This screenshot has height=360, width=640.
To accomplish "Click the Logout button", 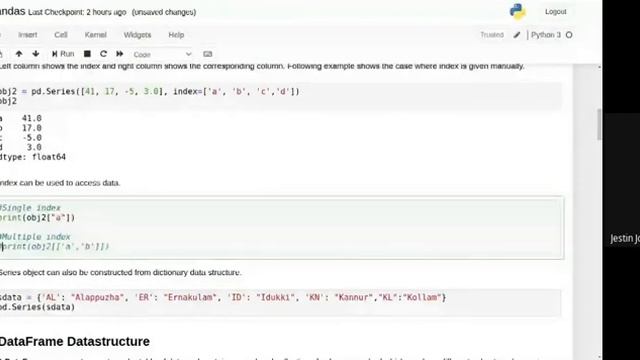I will tap(556, 12).
